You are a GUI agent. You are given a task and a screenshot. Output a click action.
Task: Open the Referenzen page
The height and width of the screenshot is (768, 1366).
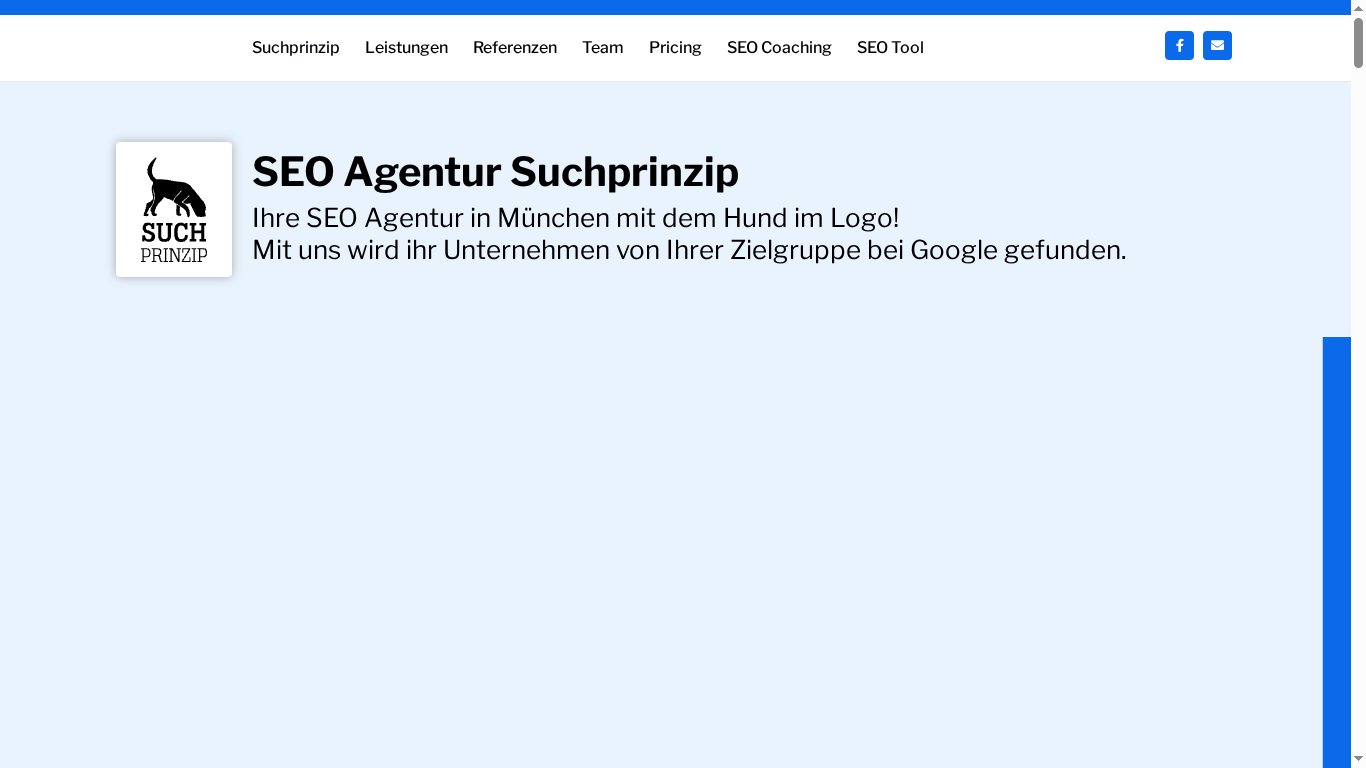[515, 47]
